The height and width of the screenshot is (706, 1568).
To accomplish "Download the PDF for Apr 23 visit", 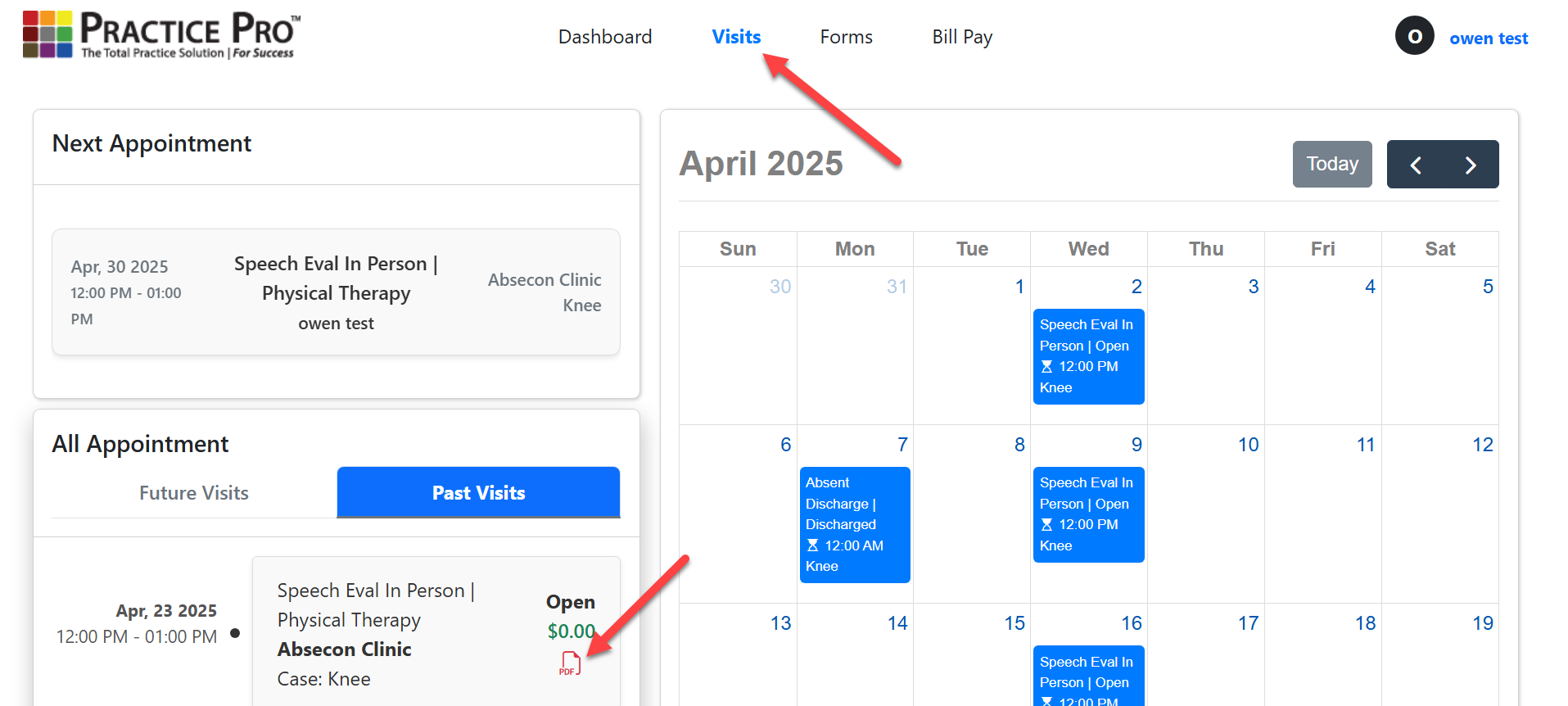I will (570, 663).
